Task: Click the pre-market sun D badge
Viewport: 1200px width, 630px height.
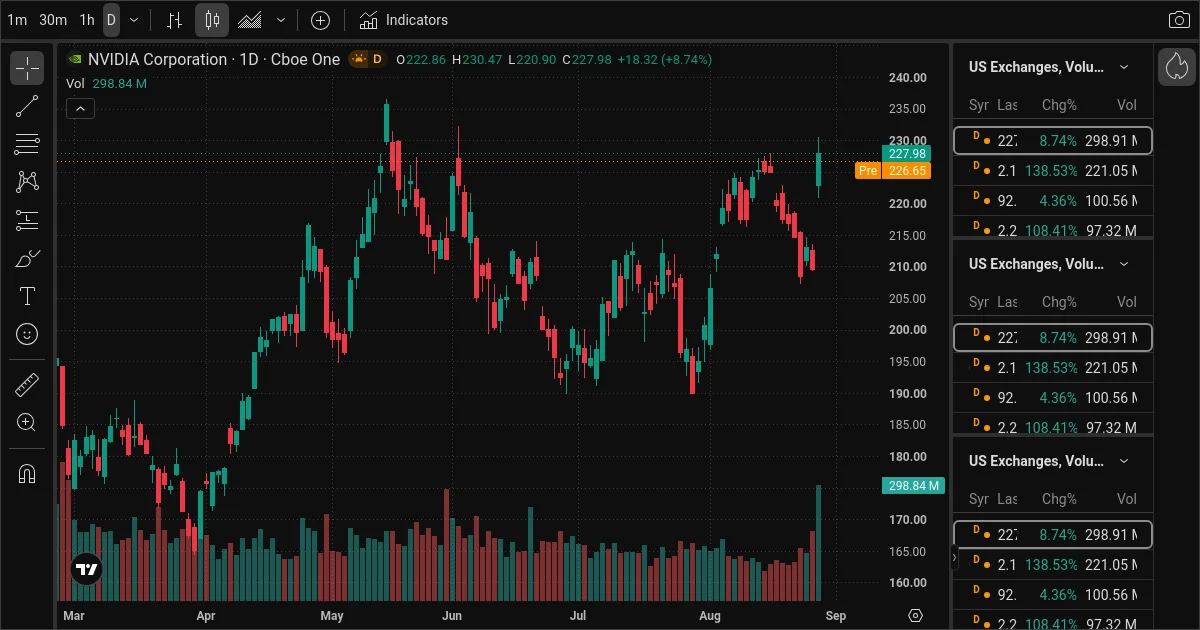Action: (368, 59)
